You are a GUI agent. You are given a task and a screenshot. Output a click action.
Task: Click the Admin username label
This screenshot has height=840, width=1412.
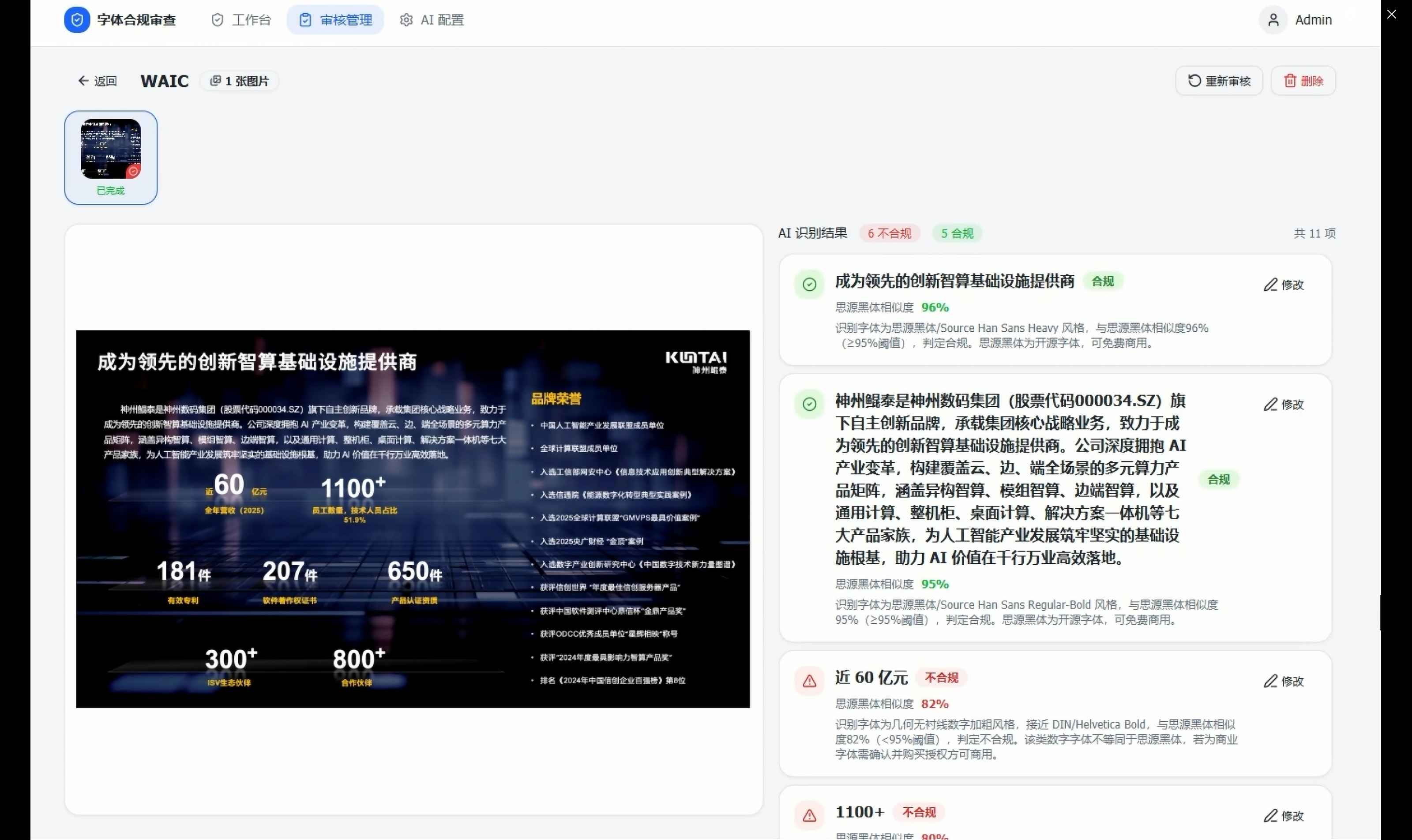[1314, 20]
